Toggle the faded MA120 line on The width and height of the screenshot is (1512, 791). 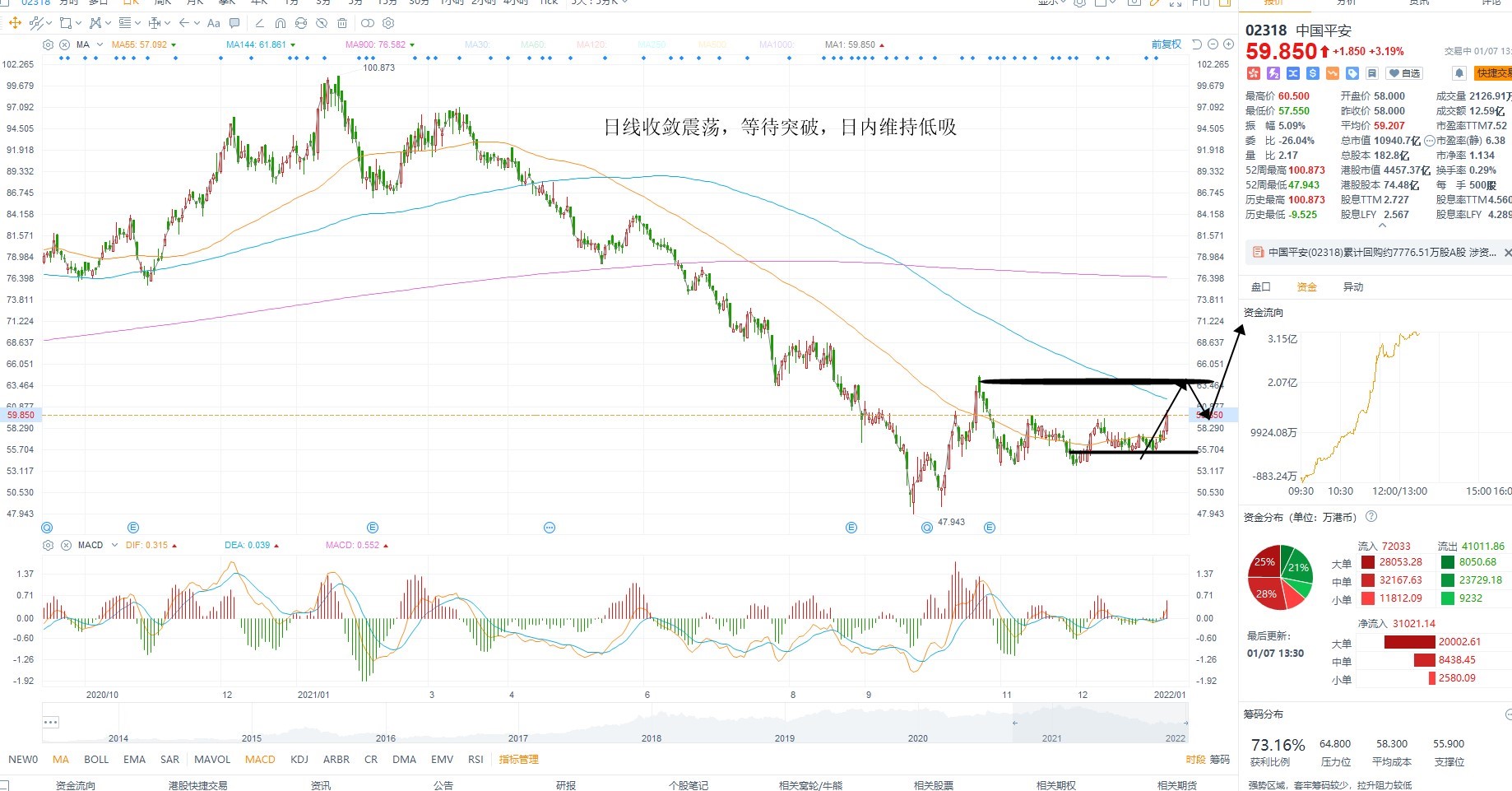click(591, 44)
